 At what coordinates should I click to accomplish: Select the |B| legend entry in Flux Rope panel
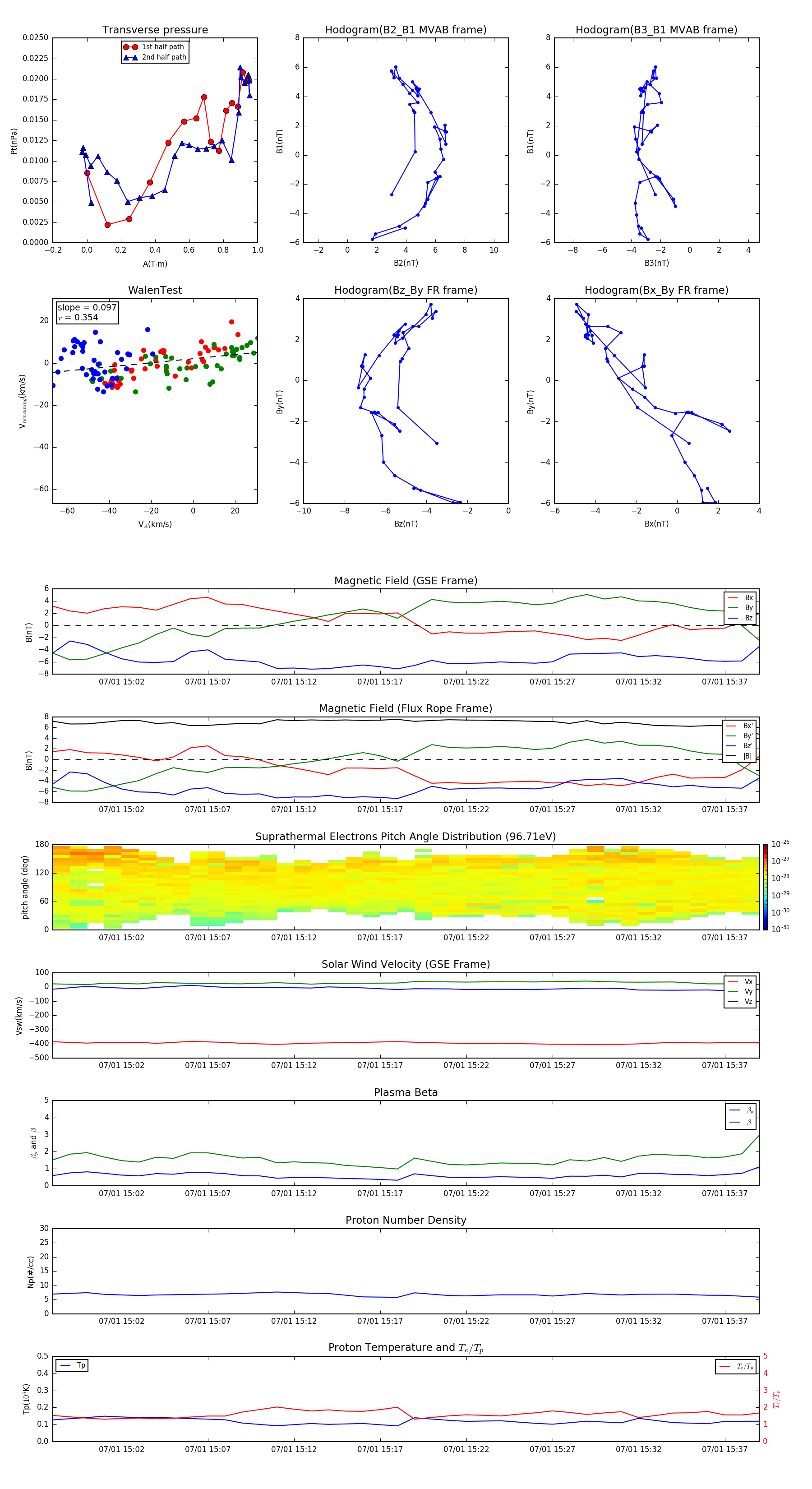point(740,756)
